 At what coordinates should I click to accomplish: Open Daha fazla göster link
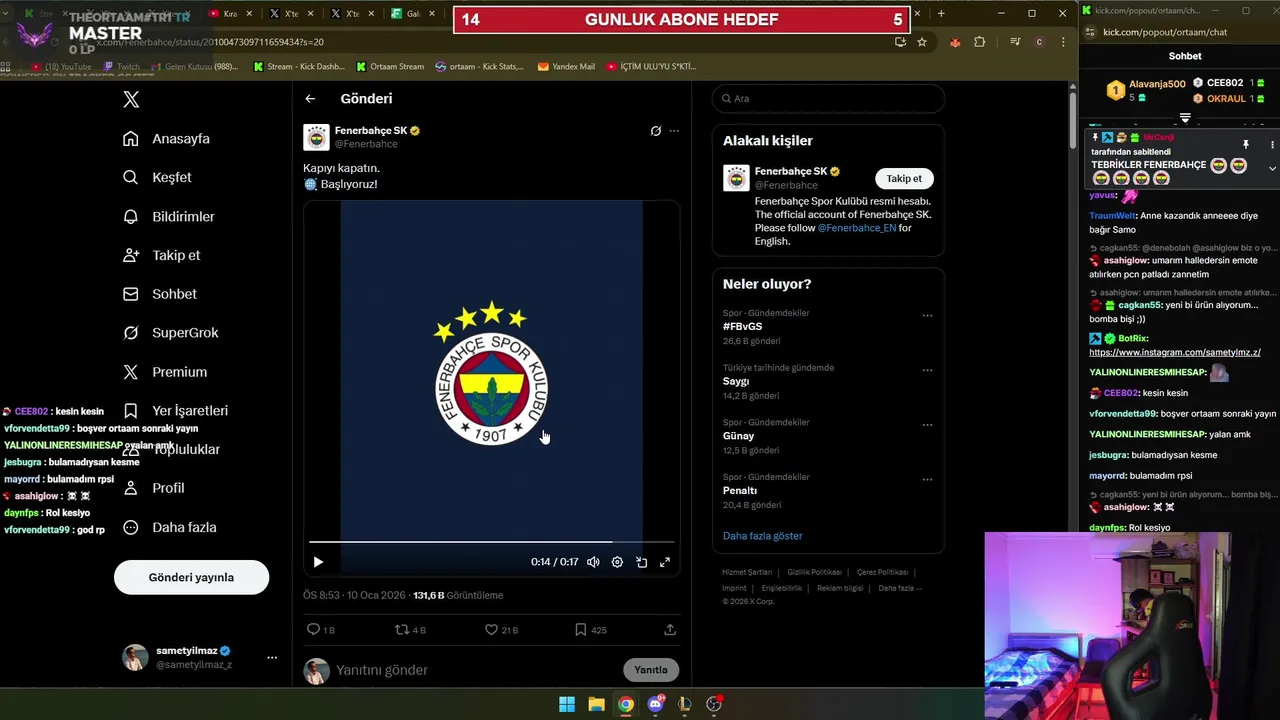click(x=763, y=536)
